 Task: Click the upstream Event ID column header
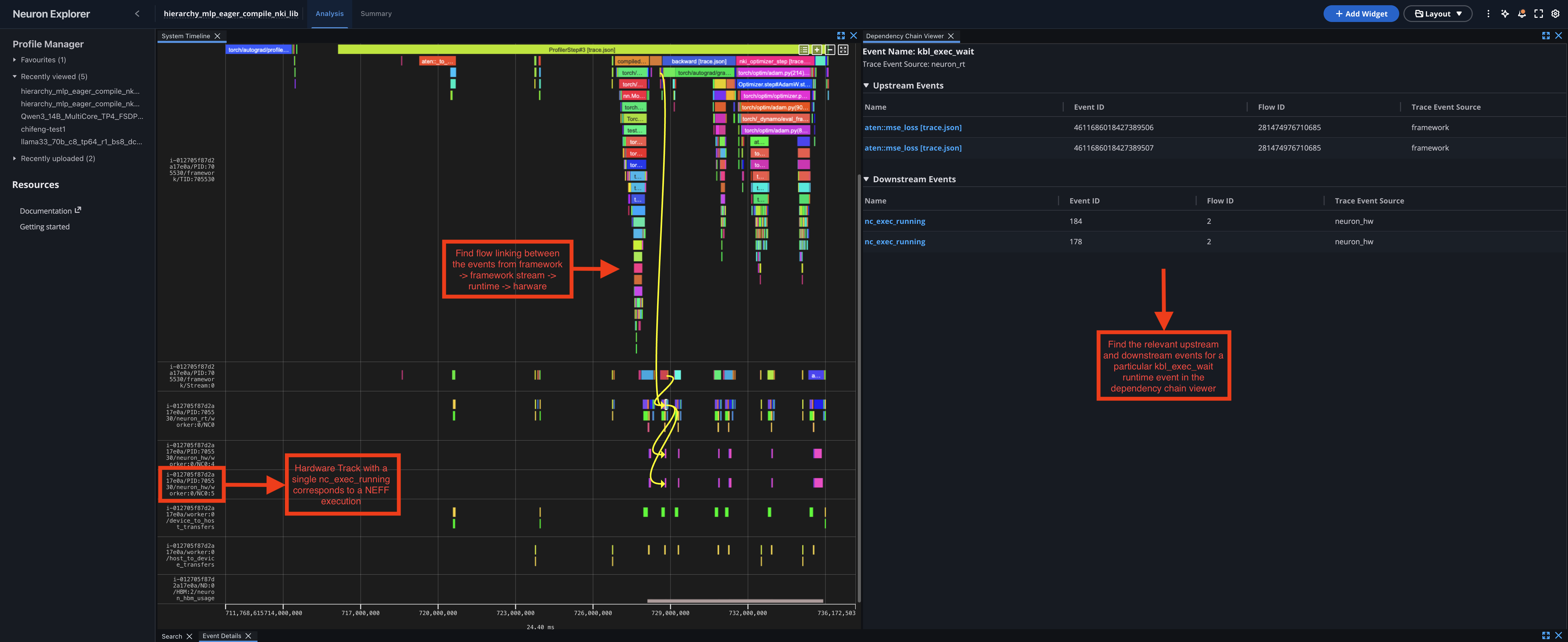pos(1088,107)
